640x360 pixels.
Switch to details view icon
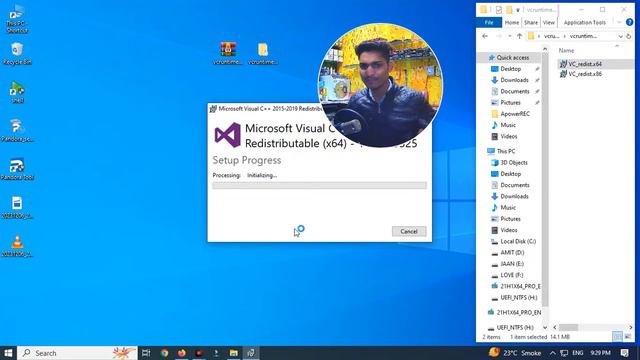pos(617,337)
